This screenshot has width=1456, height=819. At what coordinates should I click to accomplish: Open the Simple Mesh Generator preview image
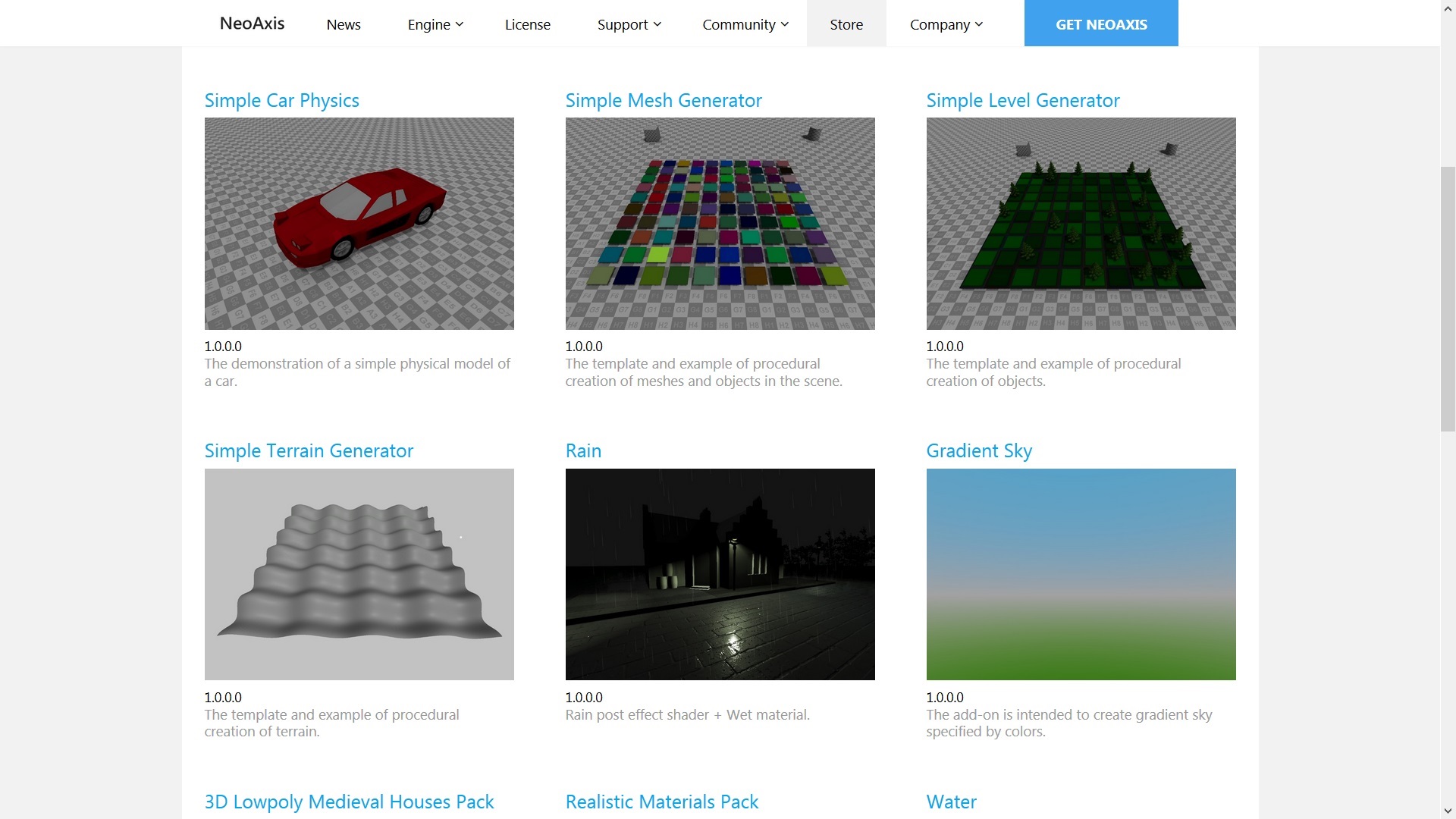[x=720, y=223]
